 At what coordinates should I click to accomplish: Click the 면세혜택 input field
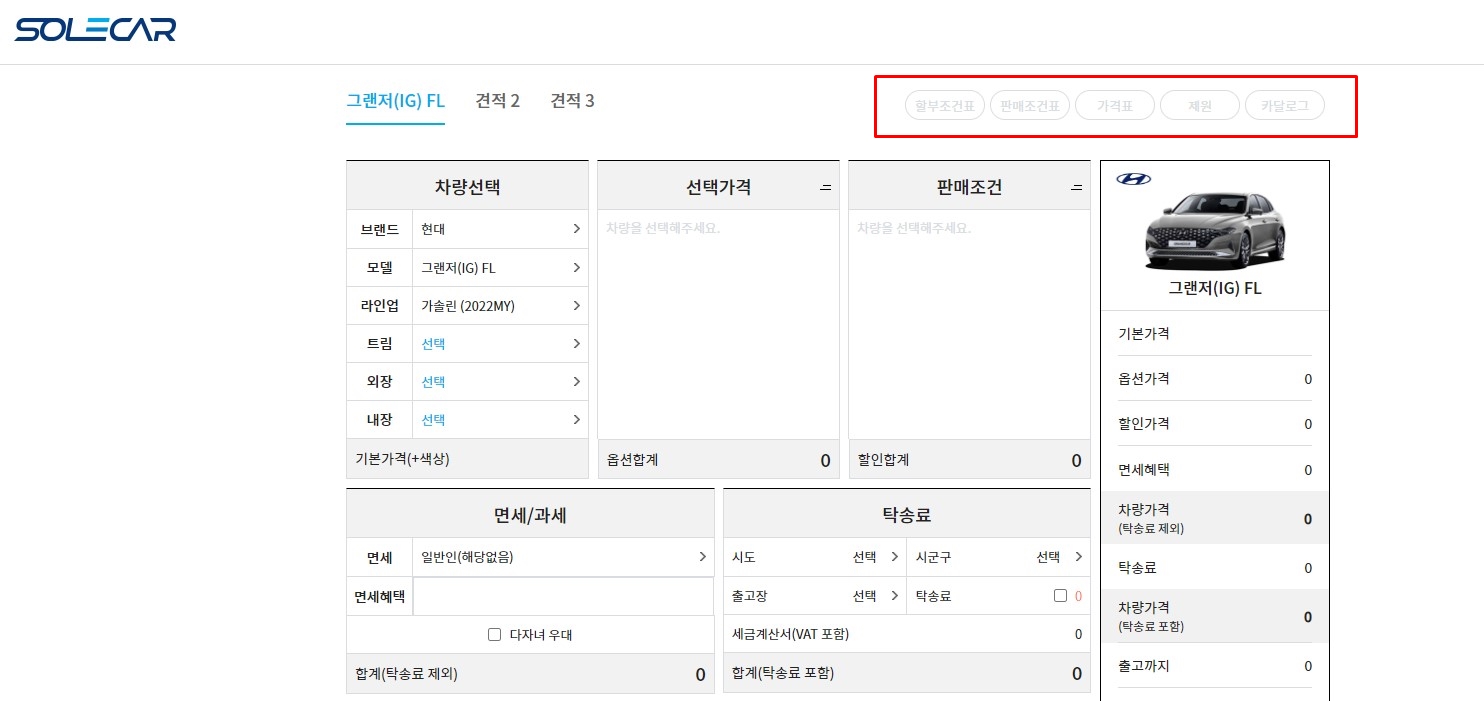[x=563, y=596]
